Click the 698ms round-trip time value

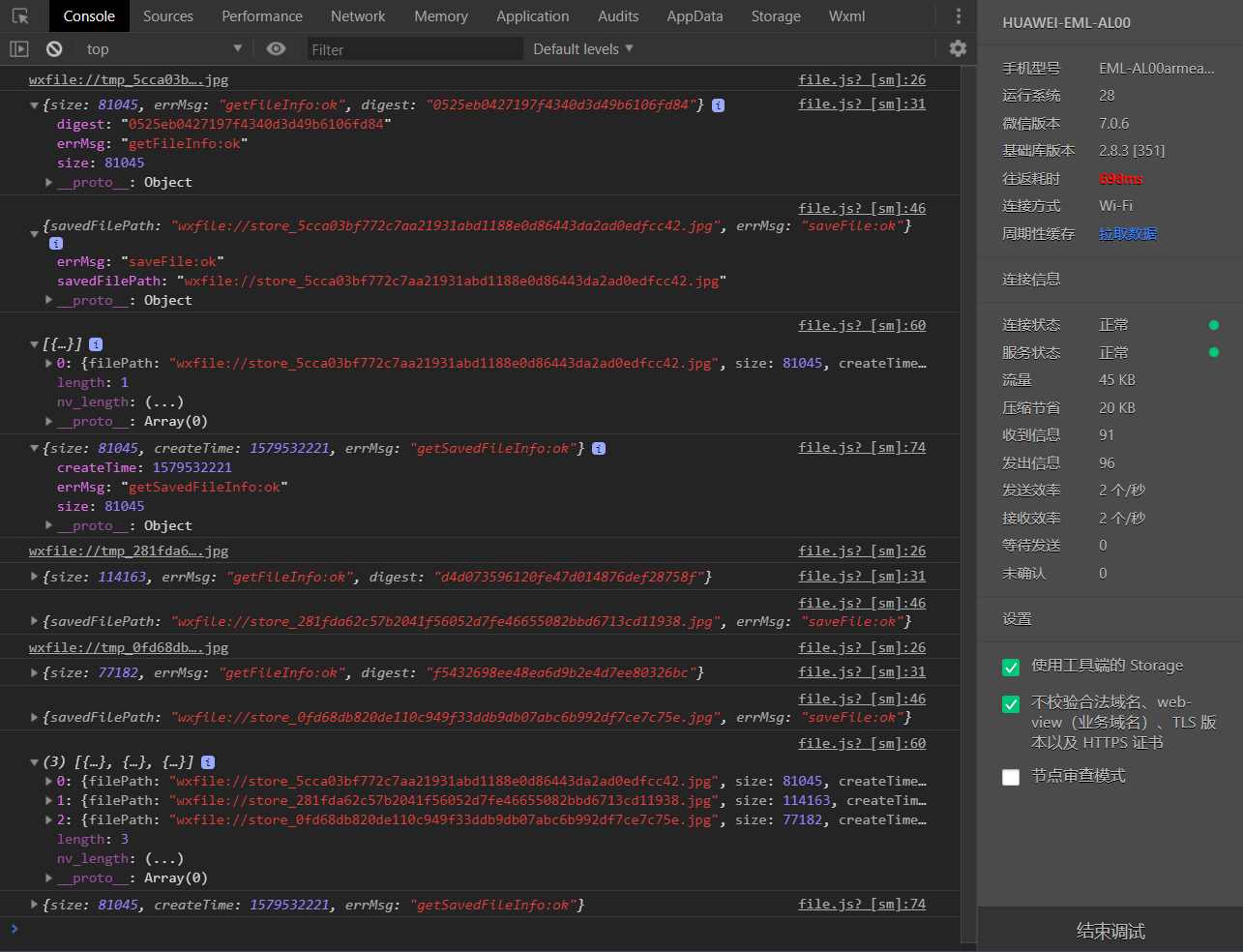click(1120, 179)
